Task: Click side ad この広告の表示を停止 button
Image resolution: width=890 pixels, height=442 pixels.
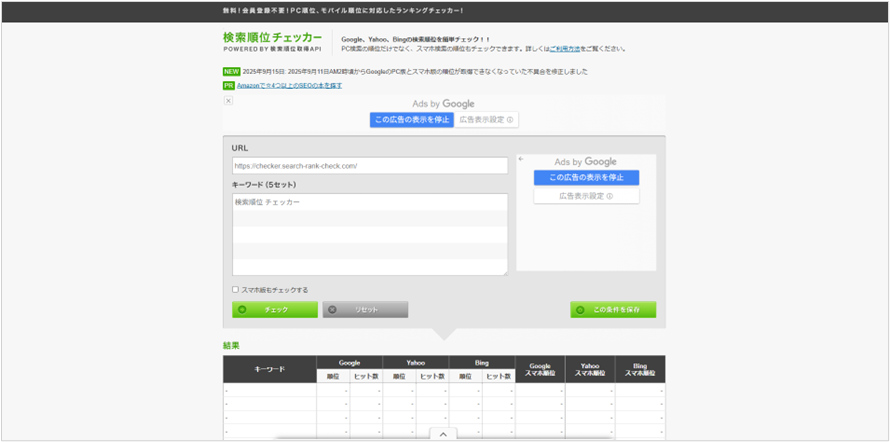Action: point(586,178)
